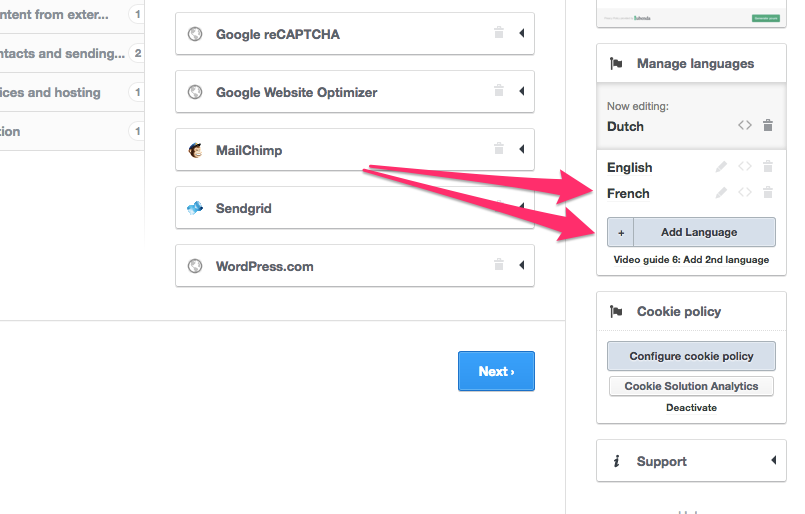
Task: Edit the English language with pencil icon
Action: click(x=721, y=167)
